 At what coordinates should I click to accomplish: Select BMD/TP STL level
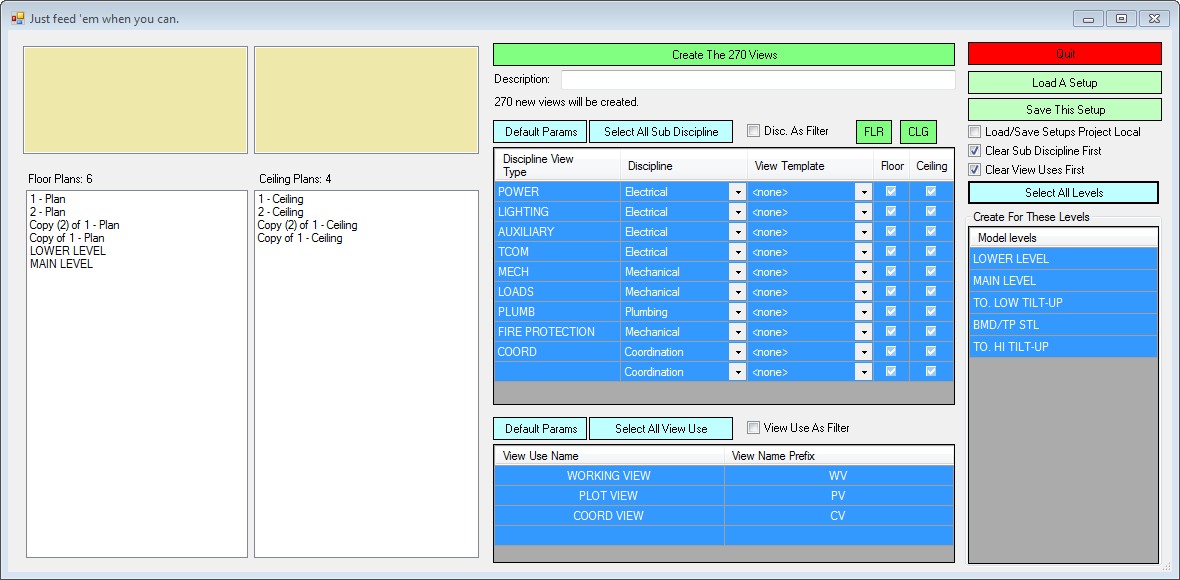1063,325
